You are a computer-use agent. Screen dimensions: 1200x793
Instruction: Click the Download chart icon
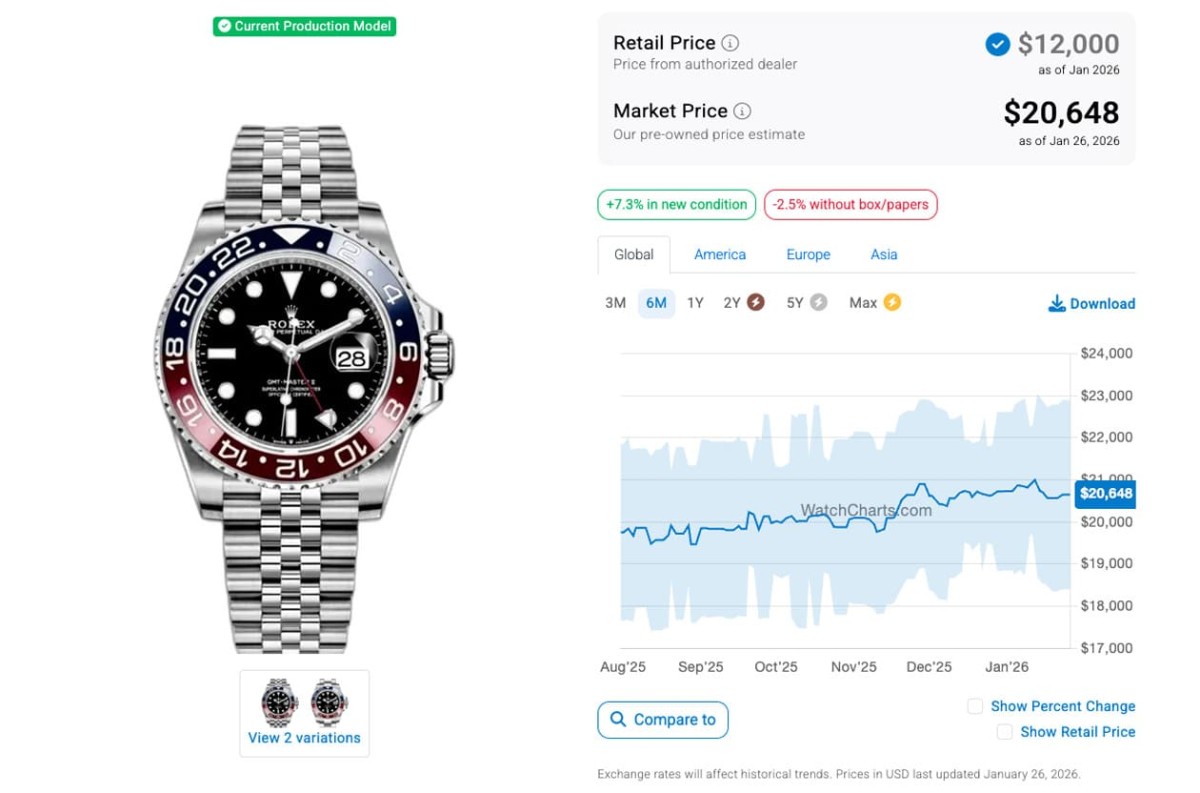1057,303
